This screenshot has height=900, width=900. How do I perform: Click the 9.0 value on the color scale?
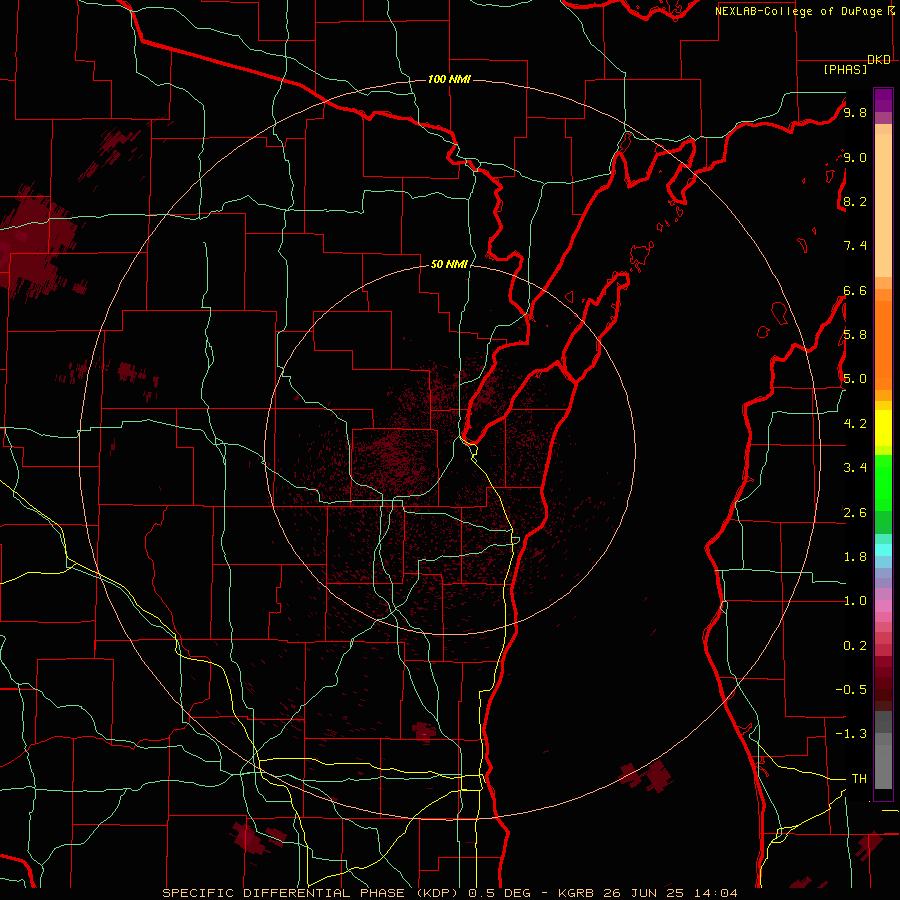pyautogui.click(x=855, y=157)
